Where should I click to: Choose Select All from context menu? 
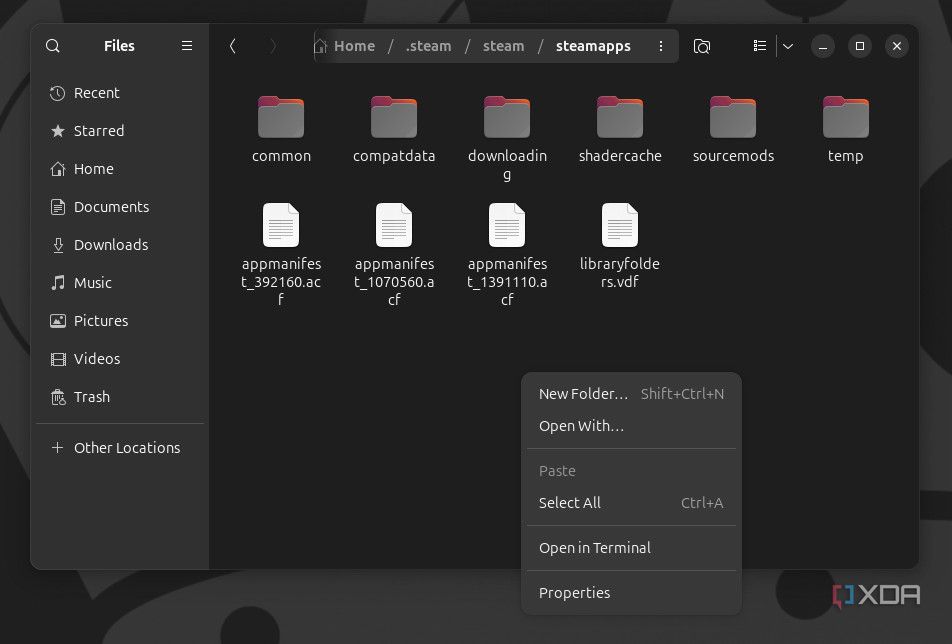coord(631,503)
